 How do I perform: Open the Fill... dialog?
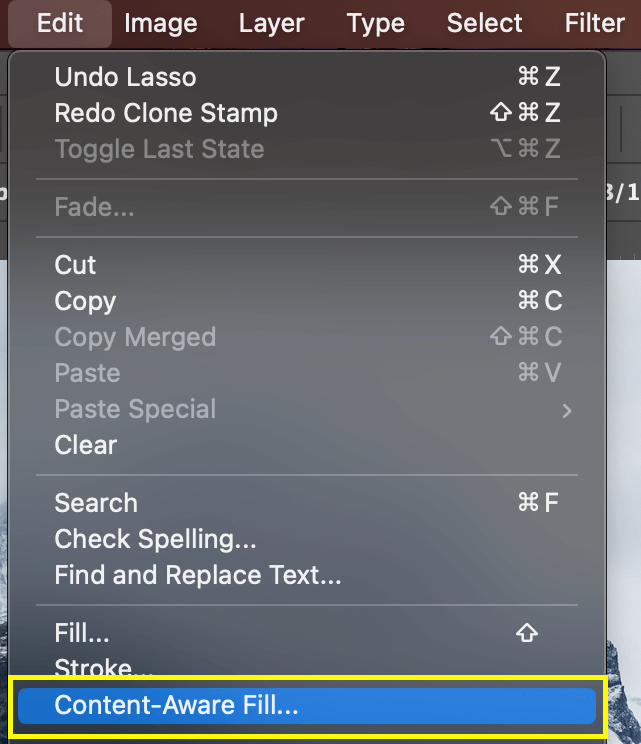tap(307, 632)
